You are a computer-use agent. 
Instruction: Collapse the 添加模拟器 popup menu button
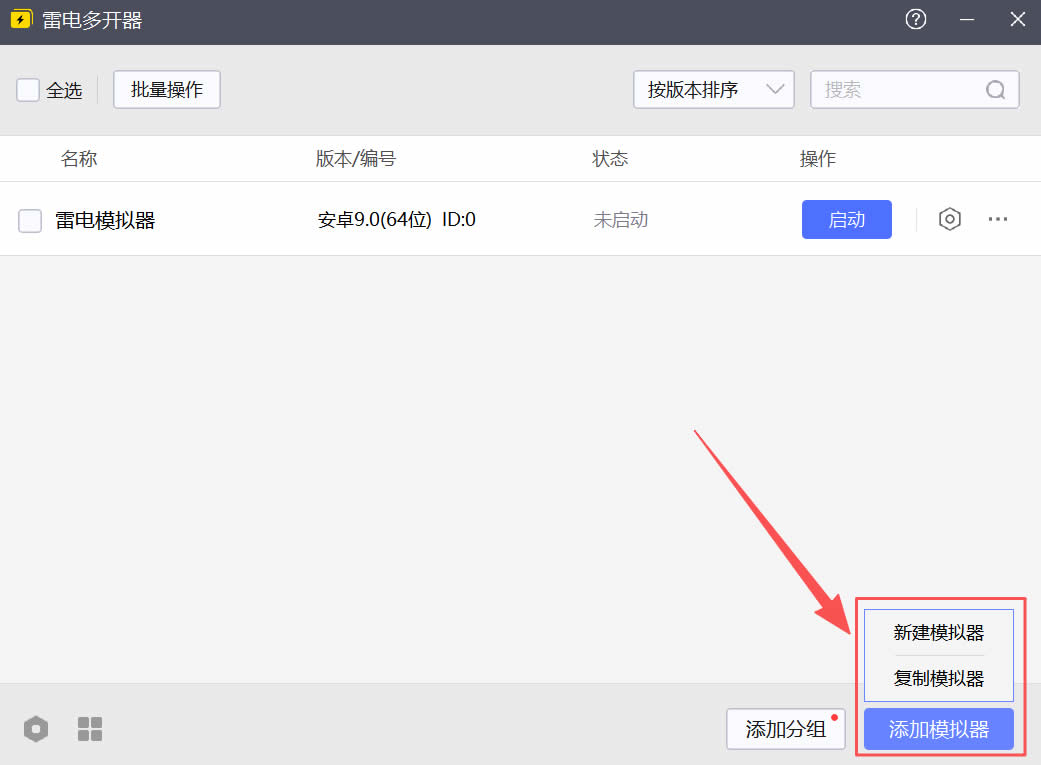pyautogui.click(x=938, y=729)
